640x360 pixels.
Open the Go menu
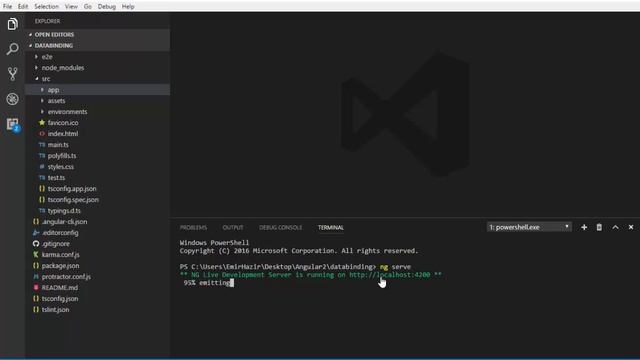point(88,7)
